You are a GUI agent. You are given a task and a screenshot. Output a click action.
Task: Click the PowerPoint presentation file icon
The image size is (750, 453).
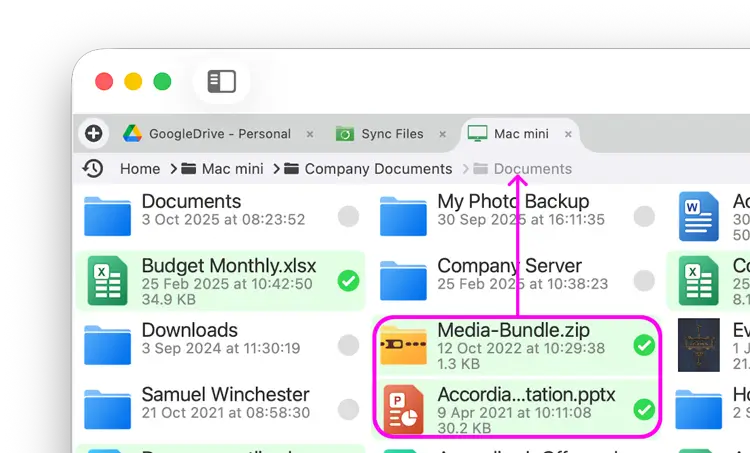tap(404, 409)
